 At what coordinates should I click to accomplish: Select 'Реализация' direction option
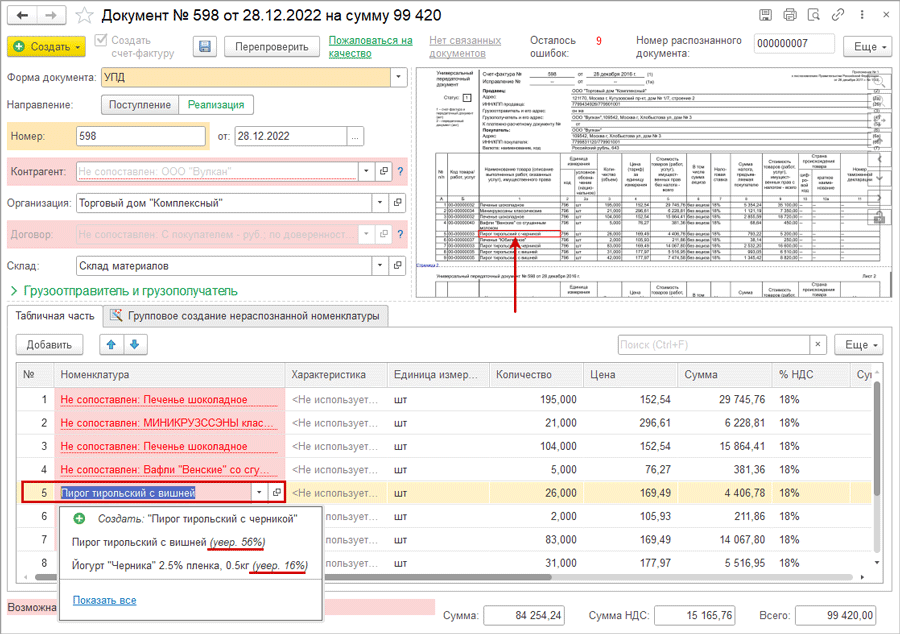click(x=214, y=105)
